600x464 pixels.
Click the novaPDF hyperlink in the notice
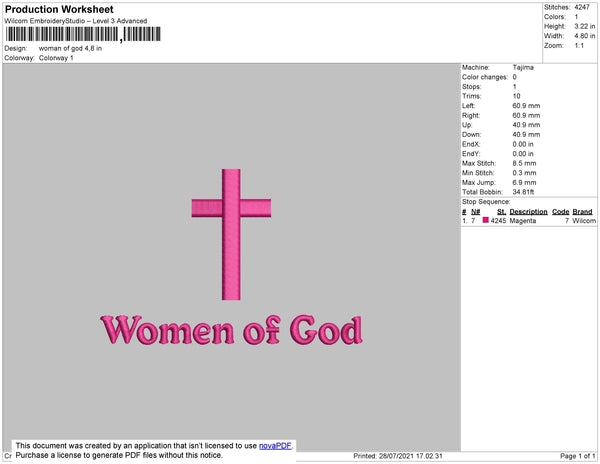pyautogui.click(x=275, y=446)
